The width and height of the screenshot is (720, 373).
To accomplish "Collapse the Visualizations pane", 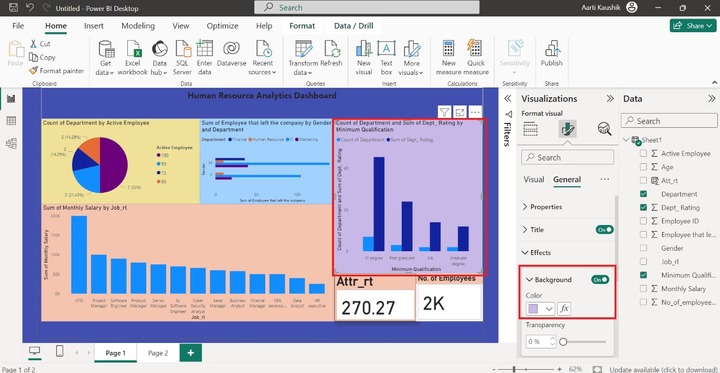I will click(x=610, y=99).
